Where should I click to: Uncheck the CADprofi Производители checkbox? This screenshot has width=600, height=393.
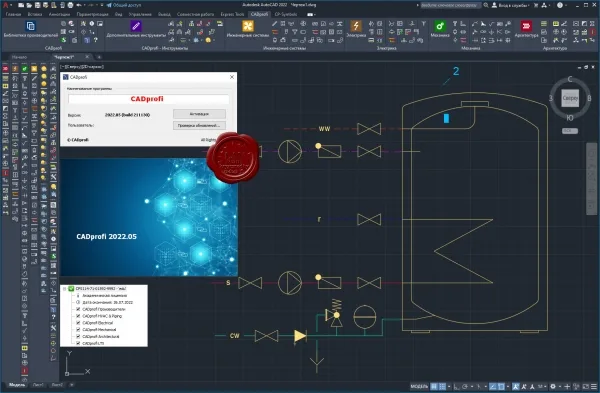point(78,309)
